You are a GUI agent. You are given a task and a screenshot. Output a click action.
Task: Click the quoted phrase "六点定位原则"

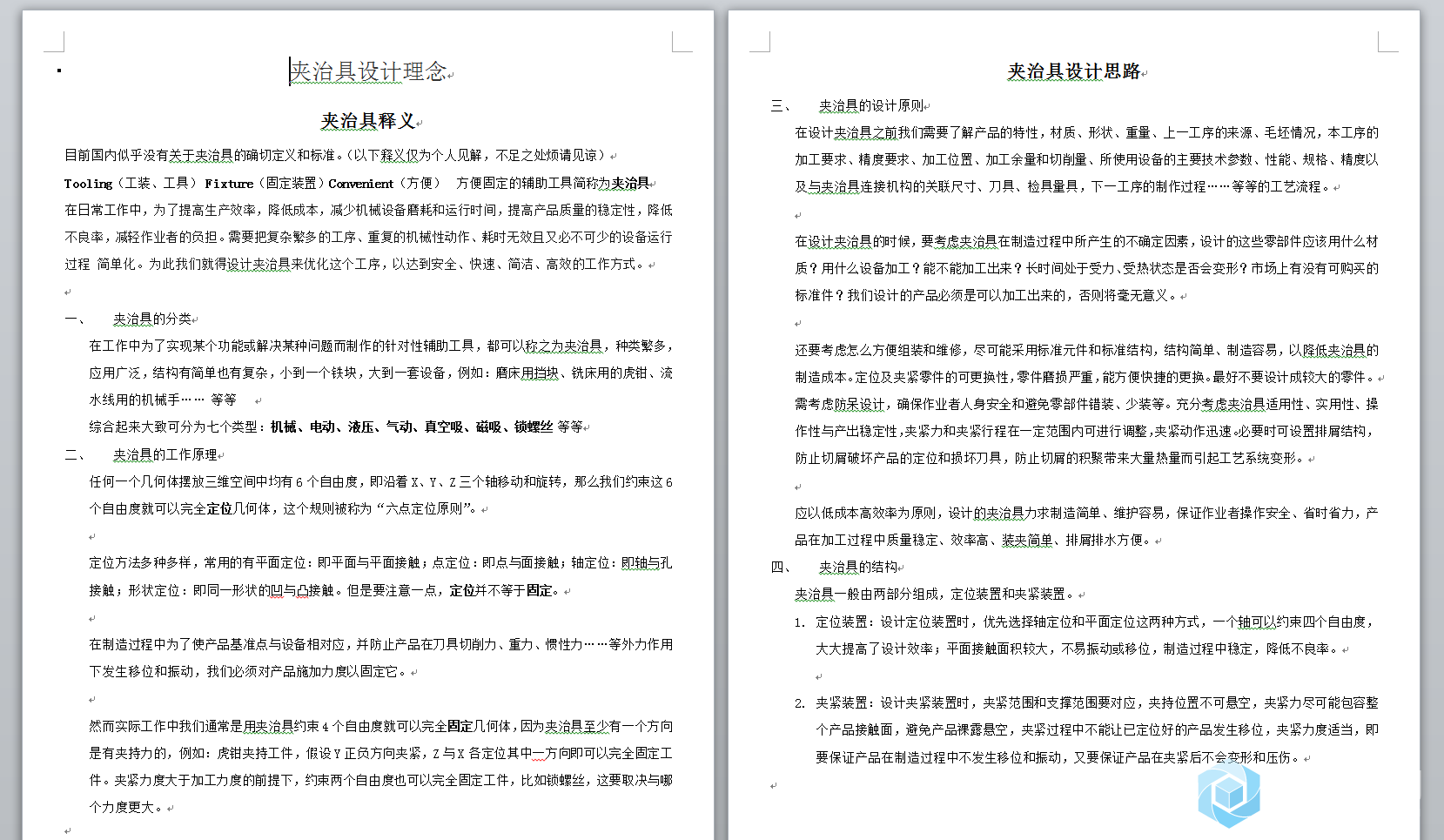423,508
